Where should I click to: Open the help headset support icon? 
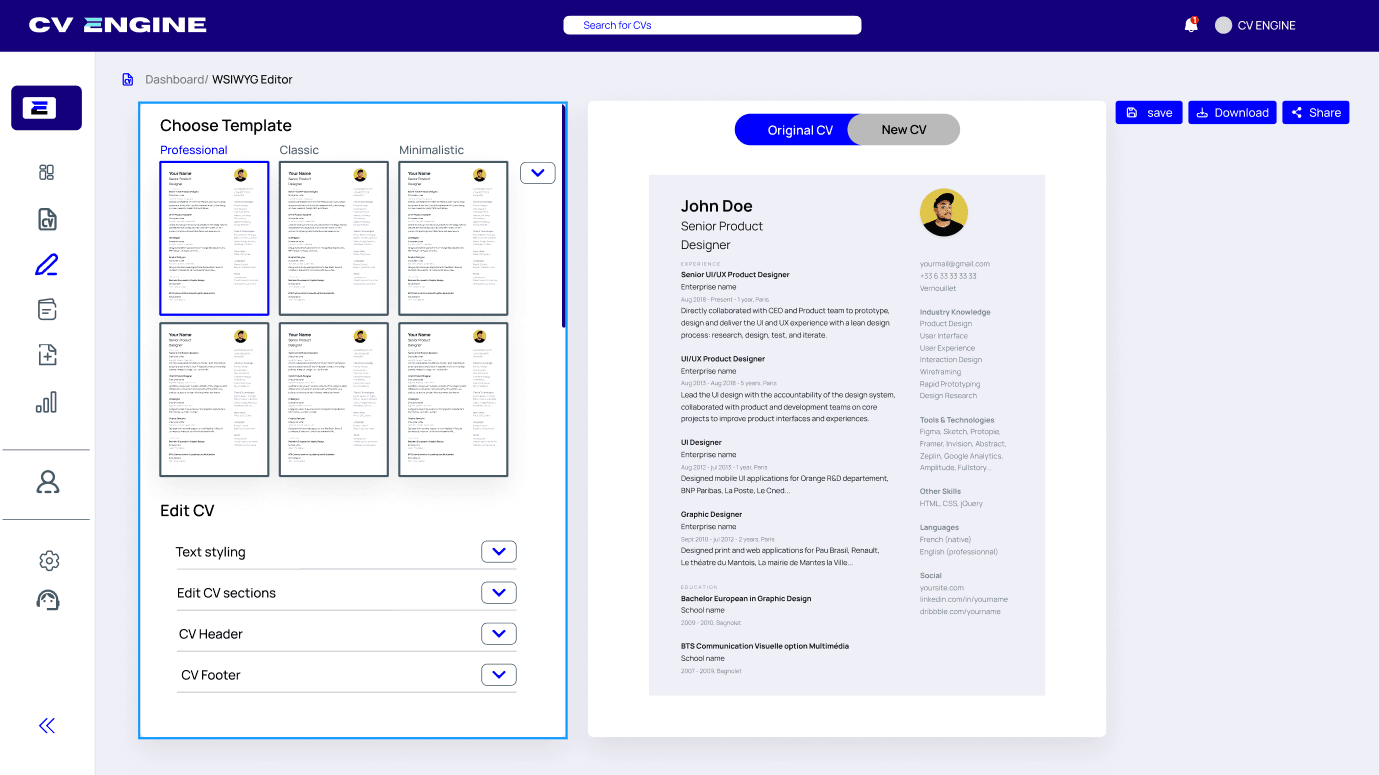point(48,600)
